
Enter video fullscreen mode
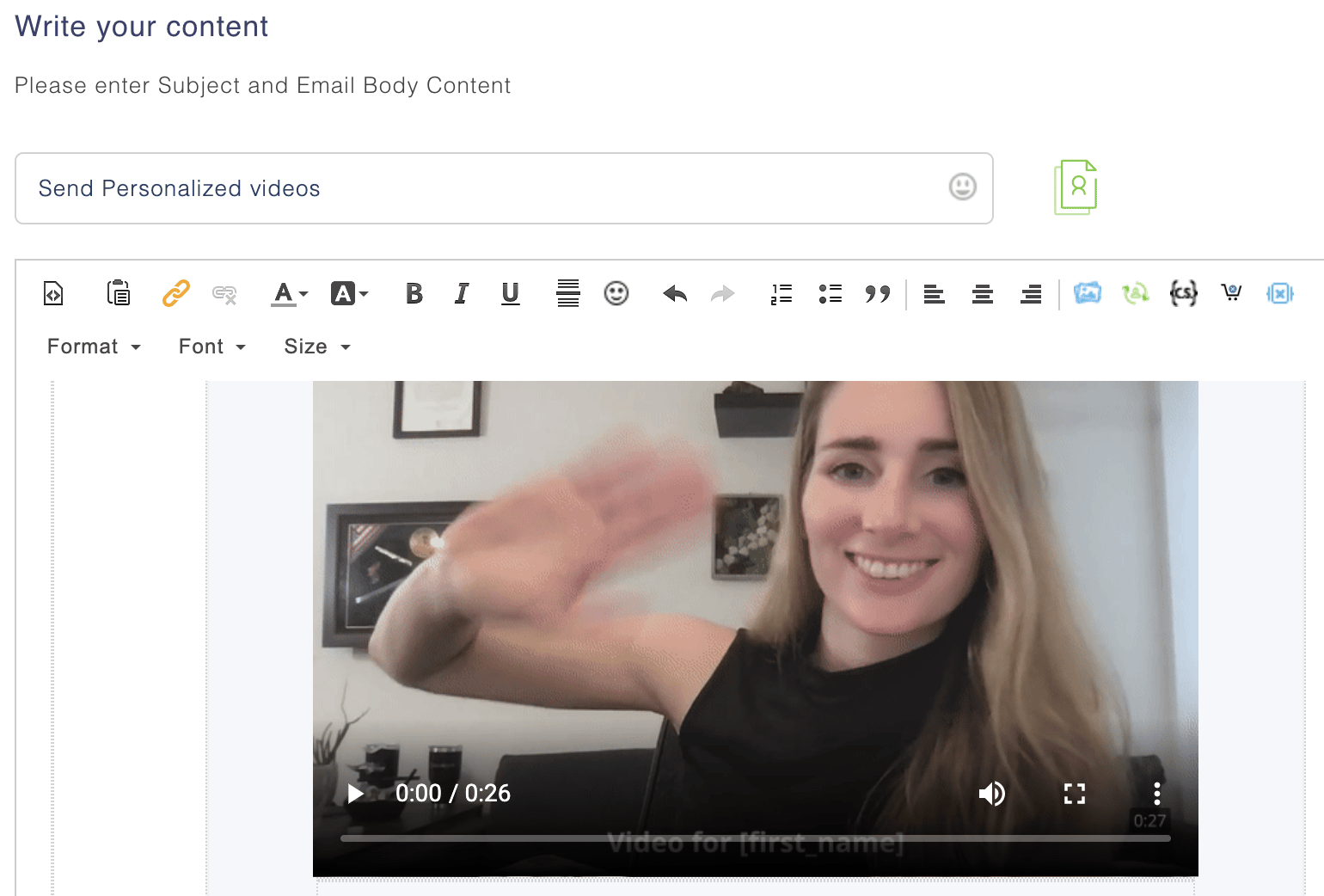1075,793
